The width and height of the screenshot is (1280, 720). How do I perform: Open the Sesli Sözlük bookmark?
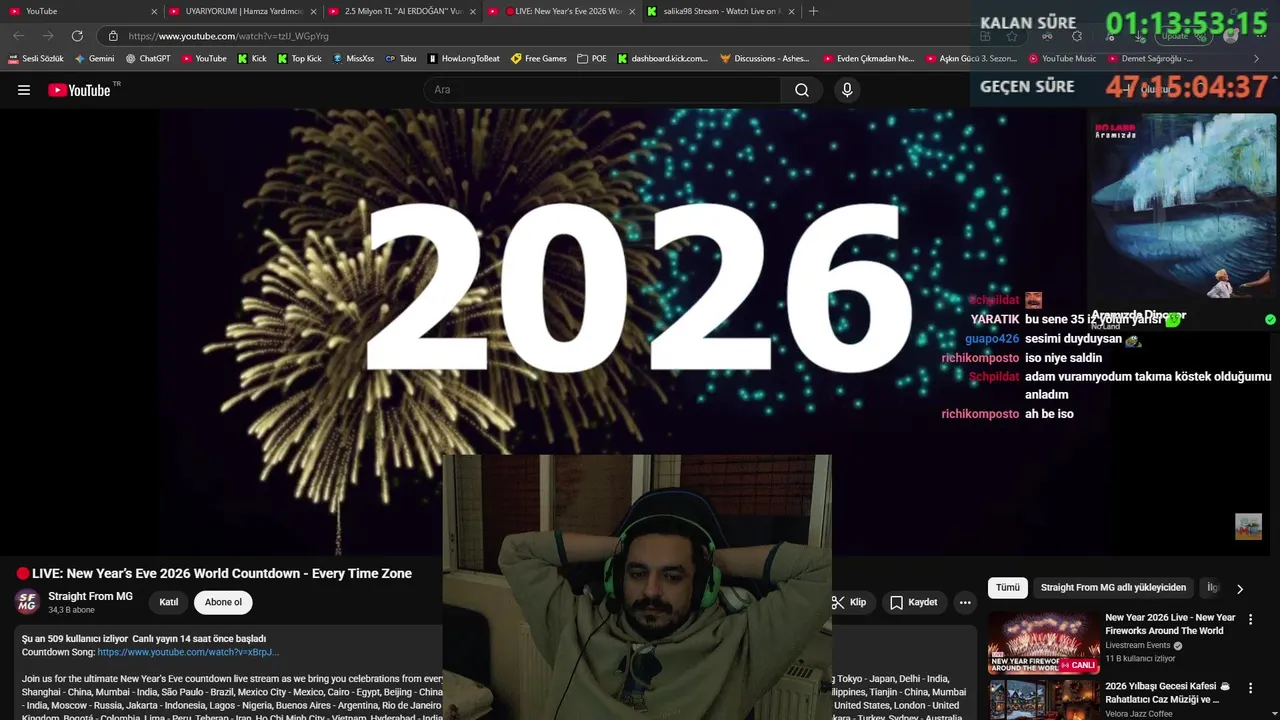click(36, 59)
